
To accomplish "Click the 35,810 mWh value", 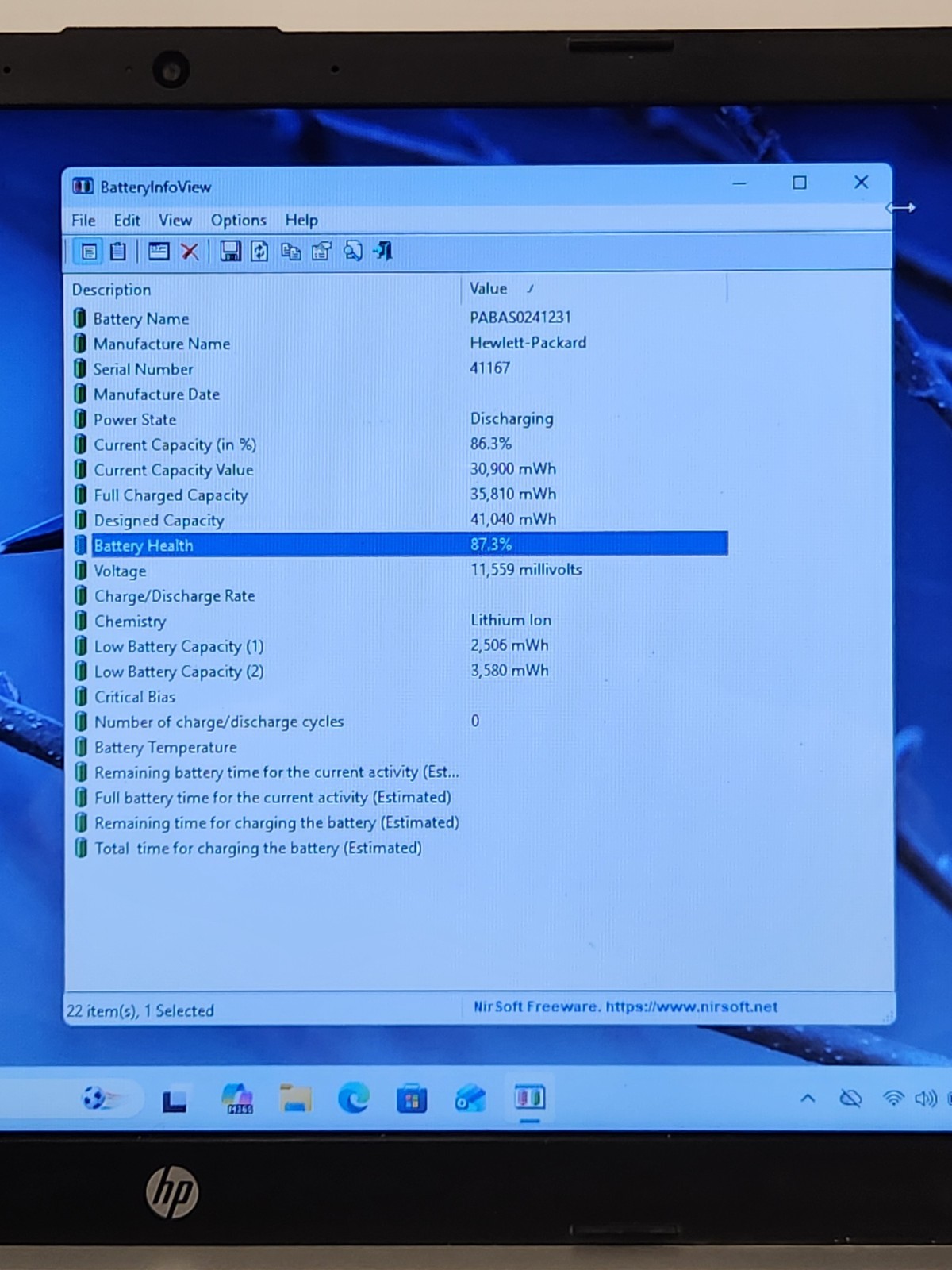I will 513,494.
